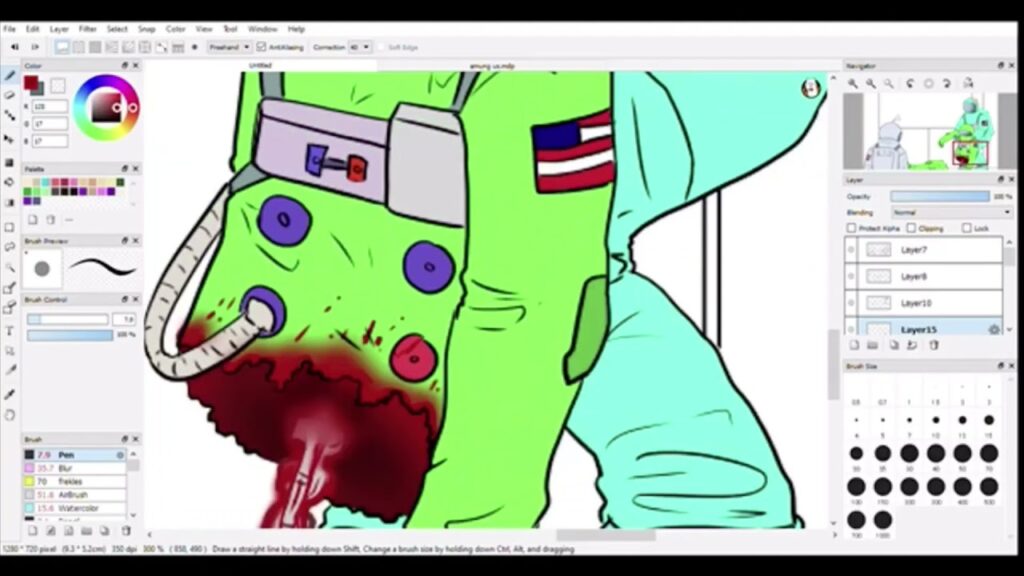1024x576 pixels.
Task: Enable the Protect Alpha checkbox
Action: (852, 228)
